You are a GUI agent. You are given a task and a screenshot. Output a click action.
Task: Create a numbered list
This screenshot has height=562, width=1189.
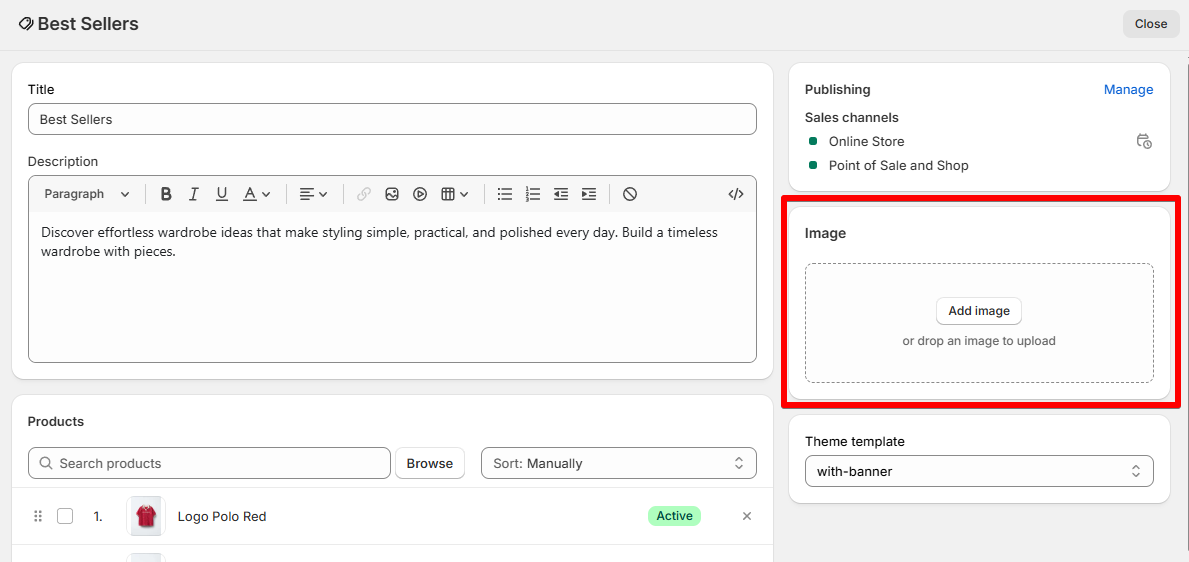tap(533, 194)
